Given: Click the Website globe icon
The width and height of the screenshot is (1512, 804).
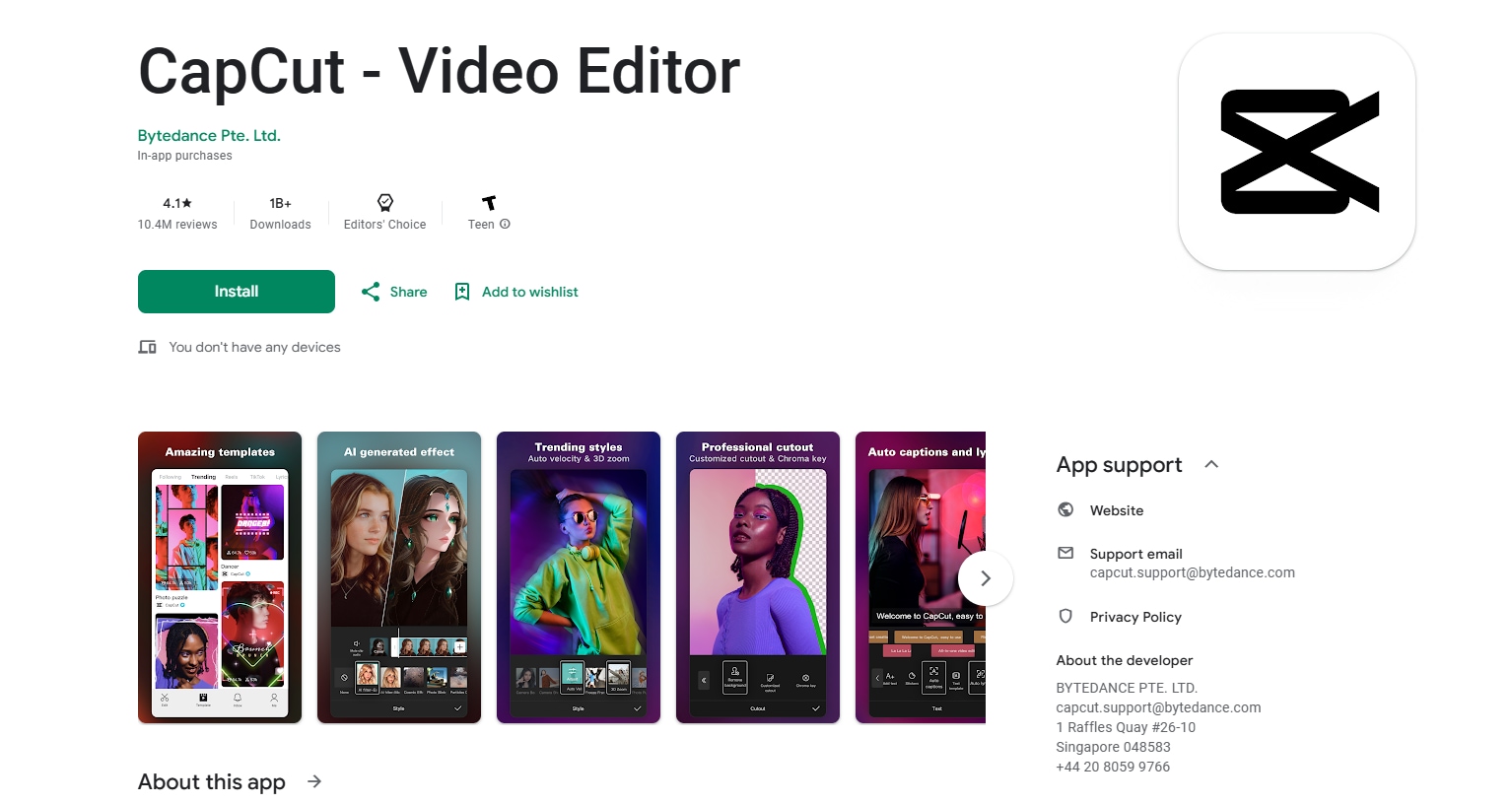Looking at the screenshot, I should (1065, 509).
